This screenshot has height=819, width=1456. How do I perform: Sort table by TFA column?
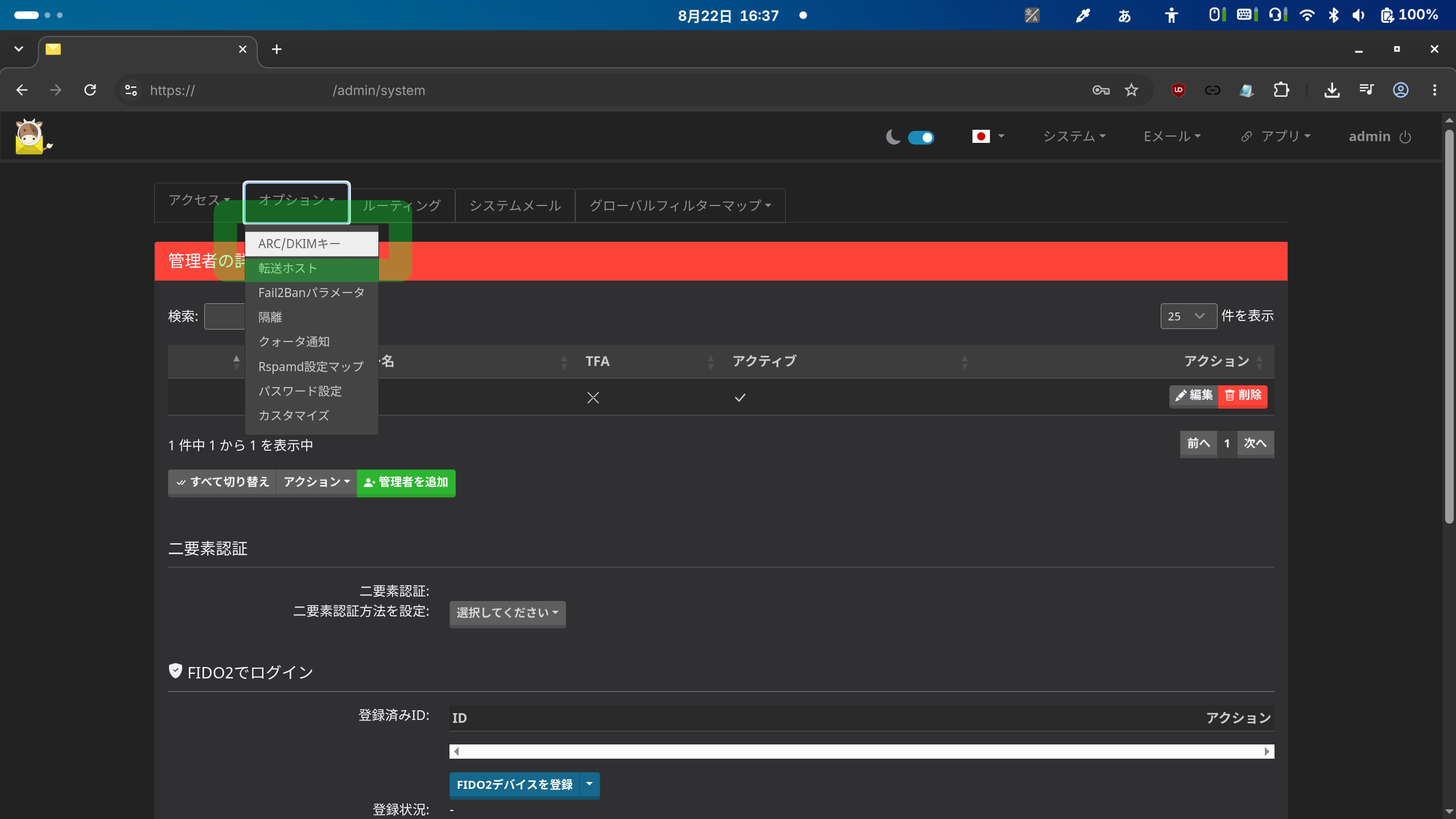[x=649, y=361]
